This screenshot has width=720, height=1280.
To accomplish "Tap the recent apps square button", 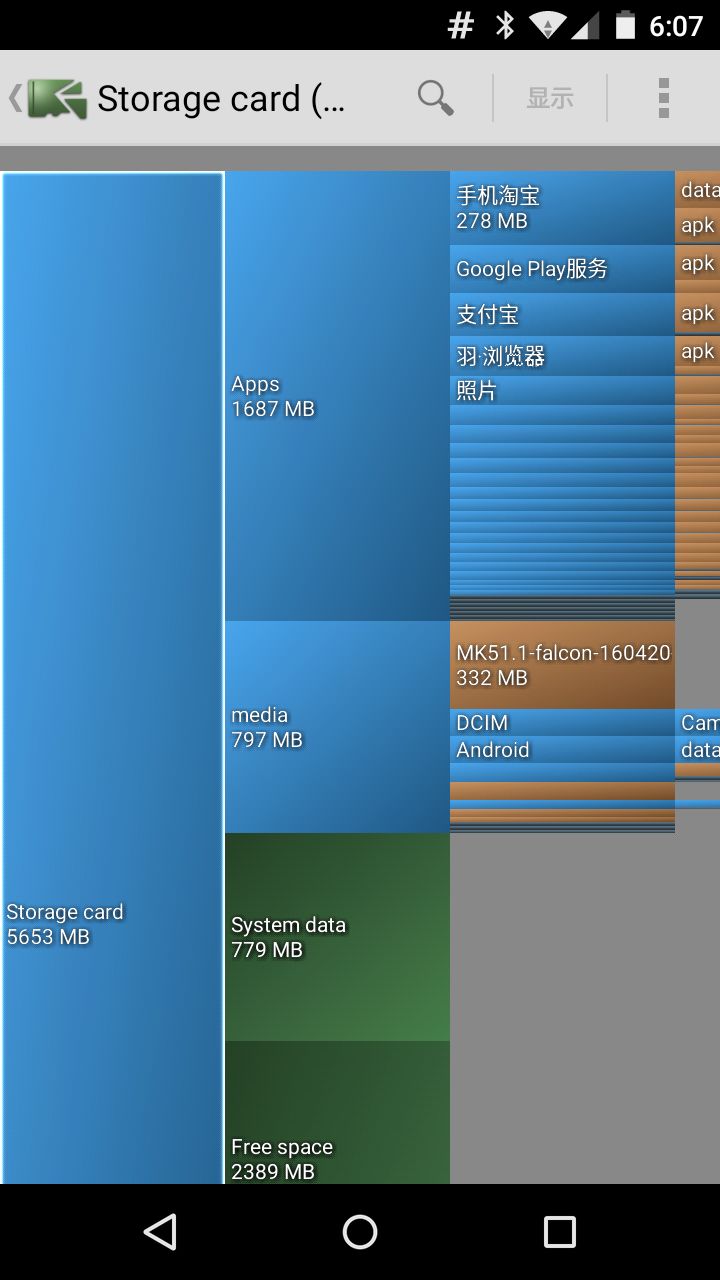I will point(559,1232).
